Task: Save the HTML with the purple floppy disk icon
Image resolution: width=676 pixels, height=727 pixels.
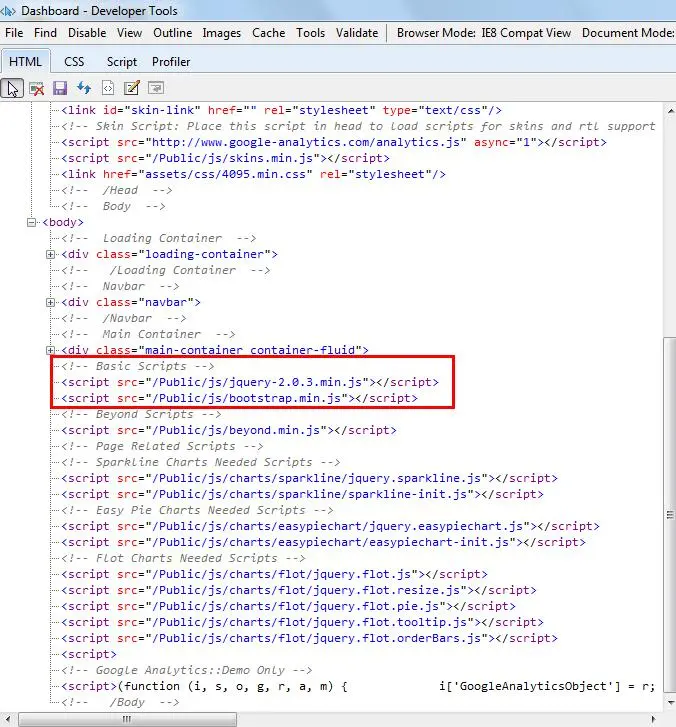Action: 60,88
